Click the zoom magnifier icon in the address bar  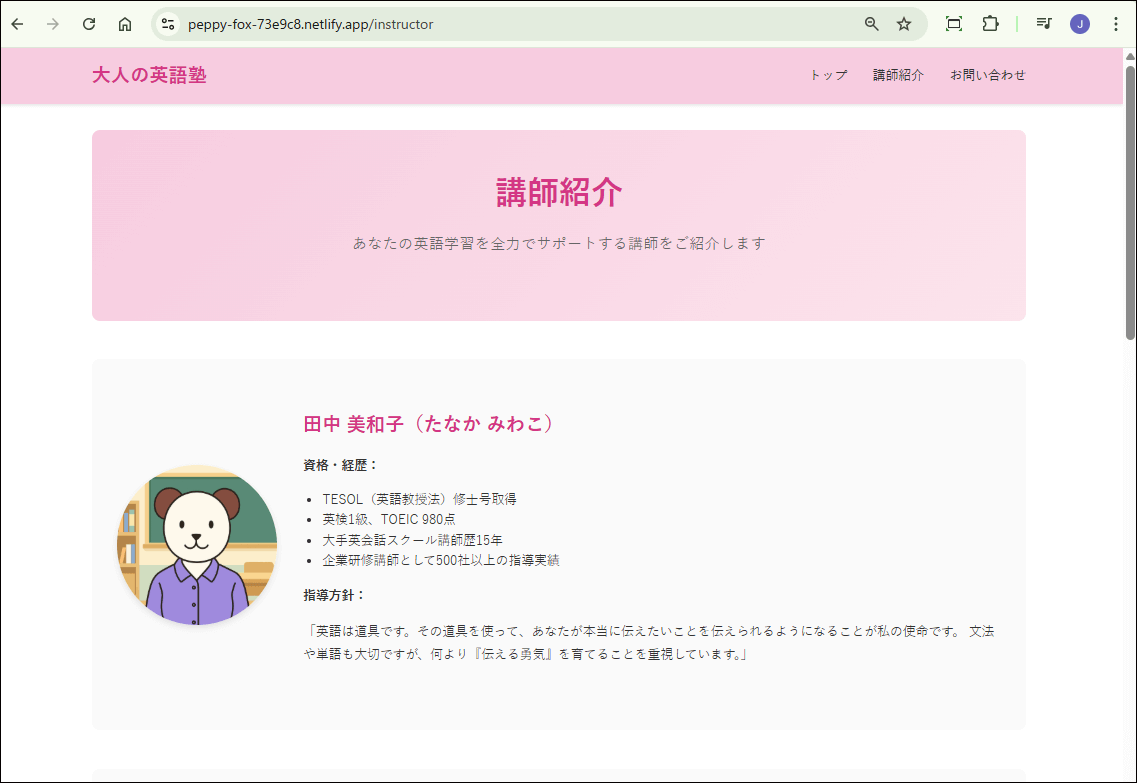(871, 23)
